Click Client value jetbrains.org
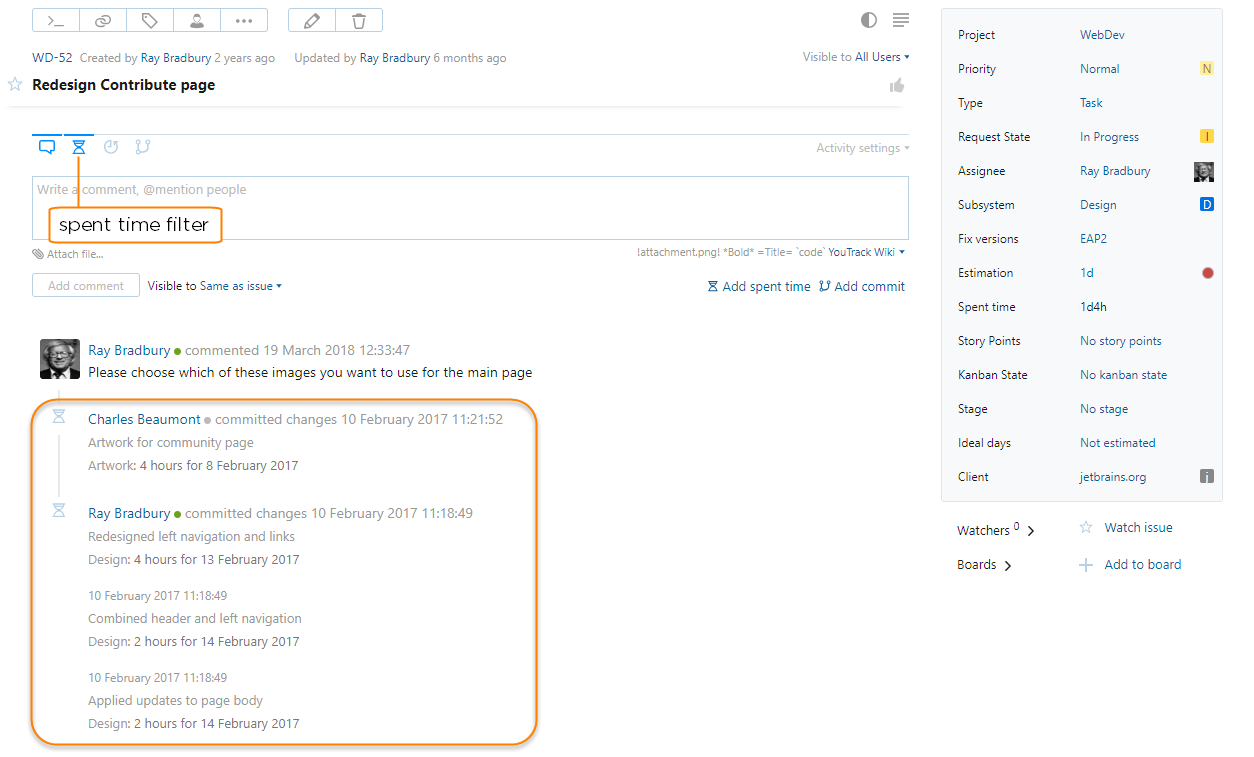The height and width of the screenshot is (757, 1254). (1113, 477)
